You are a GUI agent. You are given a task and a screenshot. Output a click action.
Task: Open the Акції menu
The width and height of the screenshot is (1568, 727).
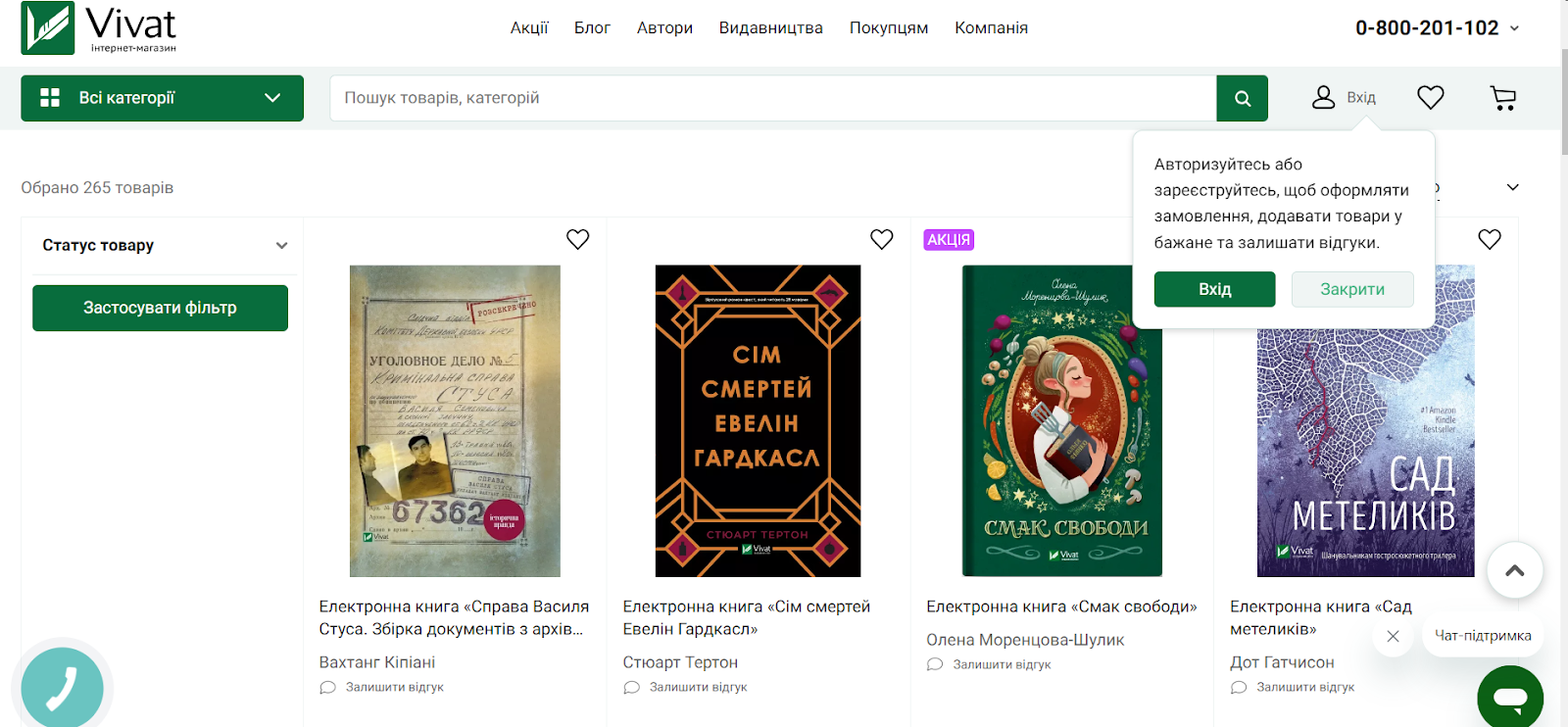(x=529, y=27)
